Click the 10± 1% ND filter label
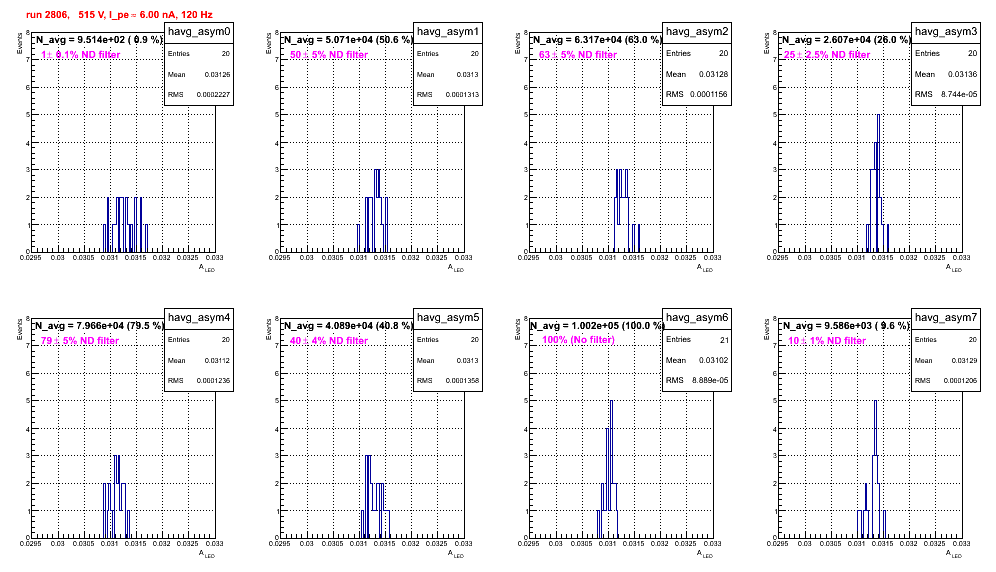This screenshot has height=572, width=996. (827, 341)
